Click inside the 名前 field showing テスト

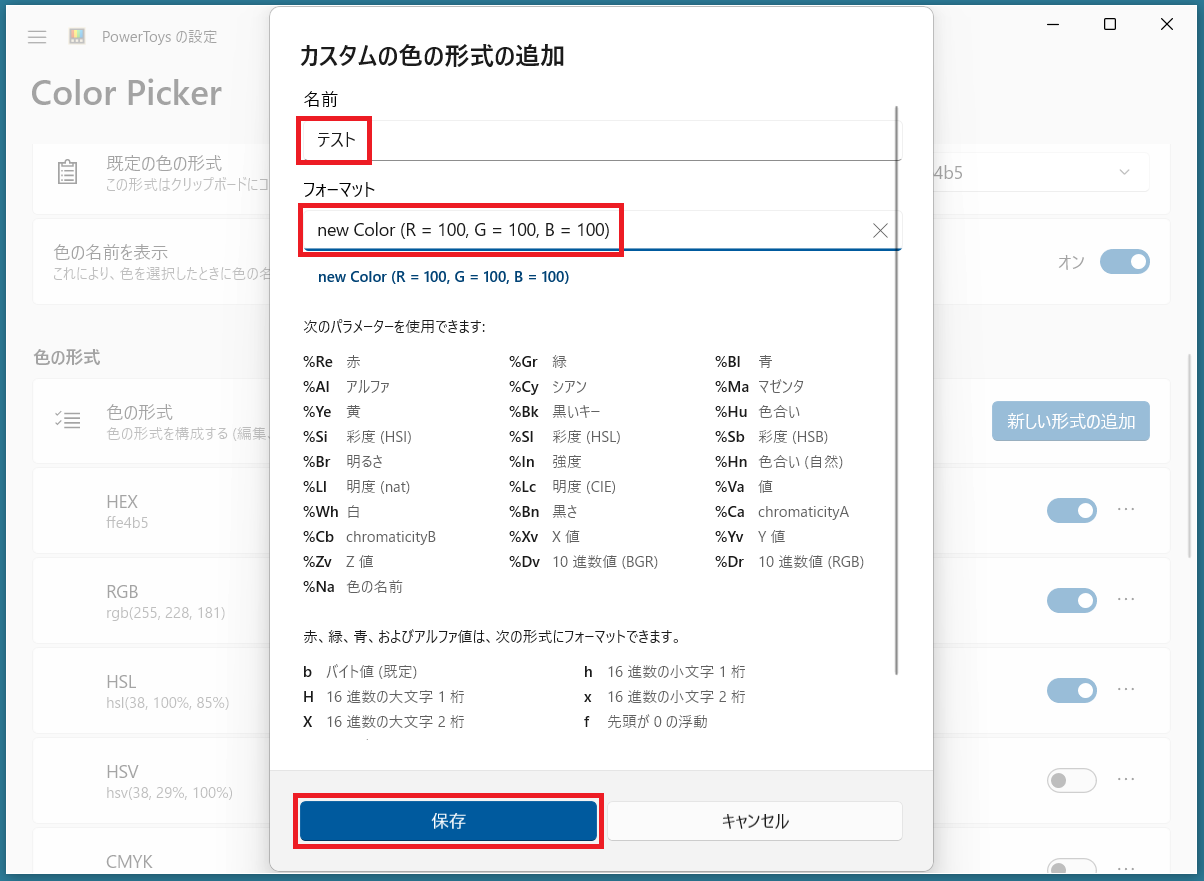pos(500,141)
